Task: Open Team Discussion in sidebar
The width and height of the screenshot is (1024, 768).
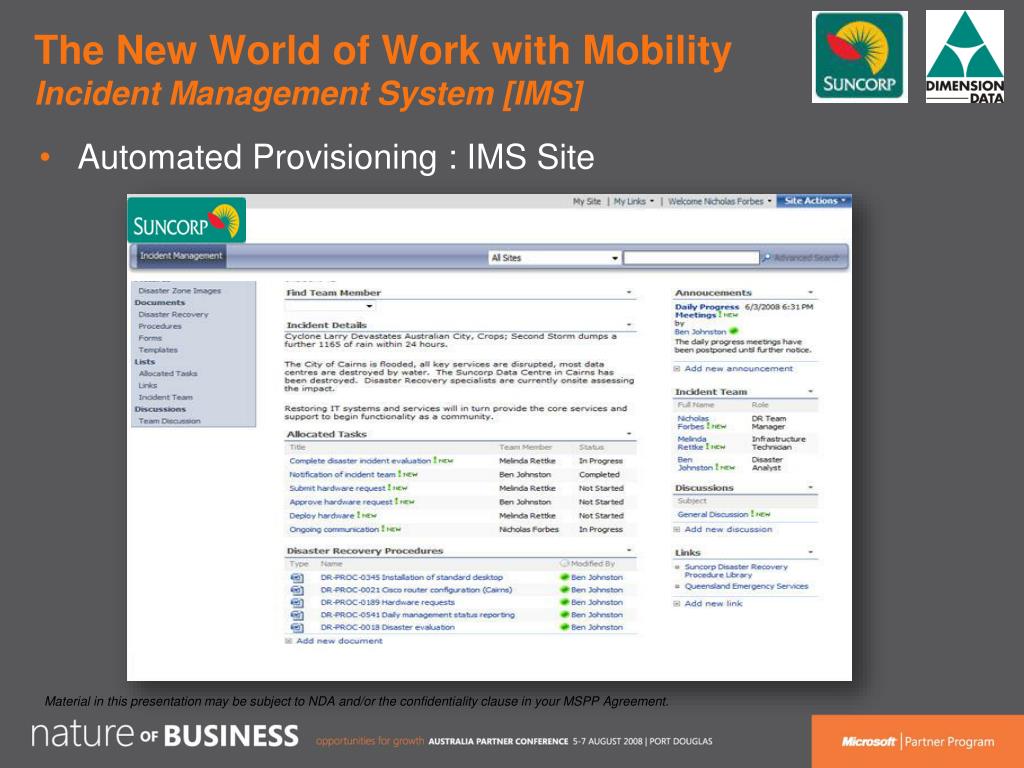Action: pos(169,421)
